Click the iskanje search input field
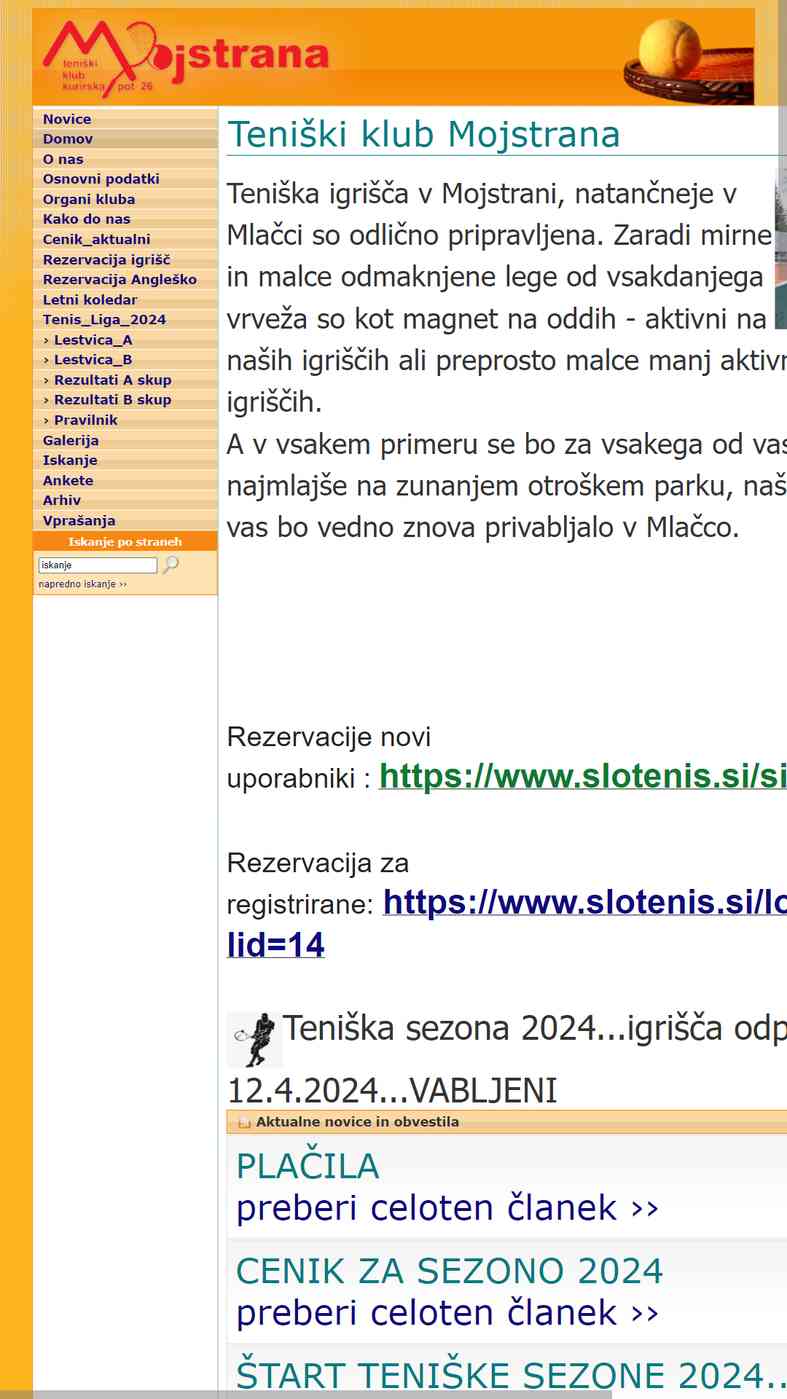 coord(98,565)
